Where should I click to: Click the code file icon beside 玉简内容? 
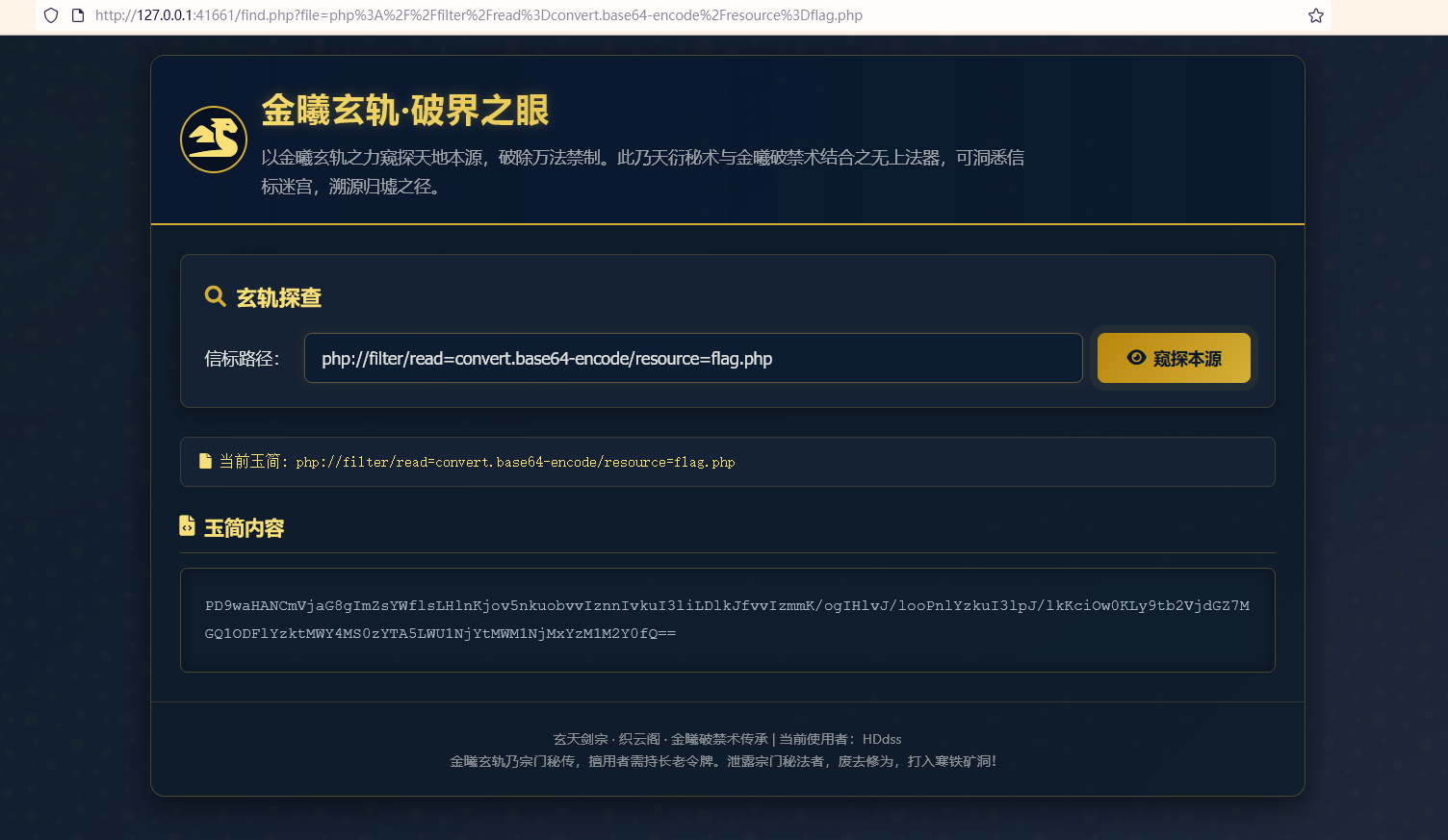click(187, 525)
